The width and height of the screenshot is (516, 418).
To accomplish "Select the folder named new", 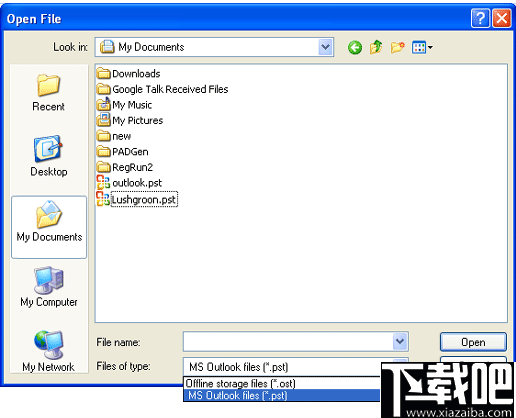I will click(x=114, y=136).
